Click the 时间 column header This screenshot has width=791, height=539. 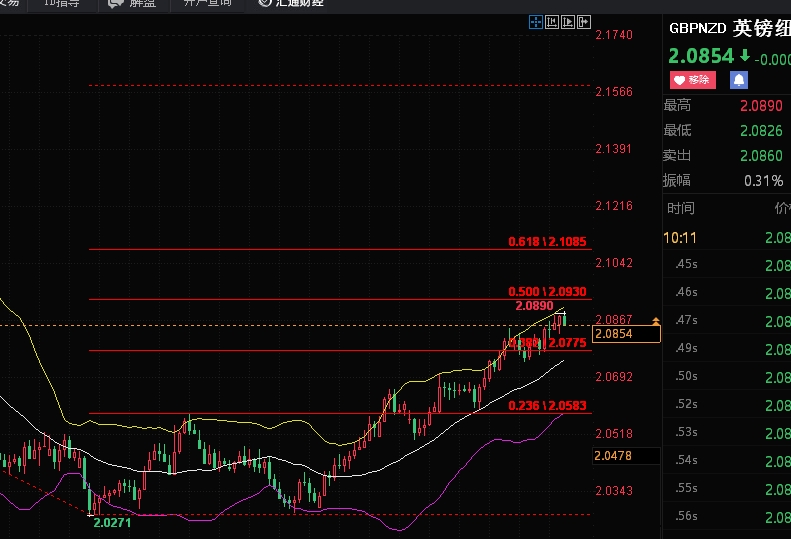point(681,208)
